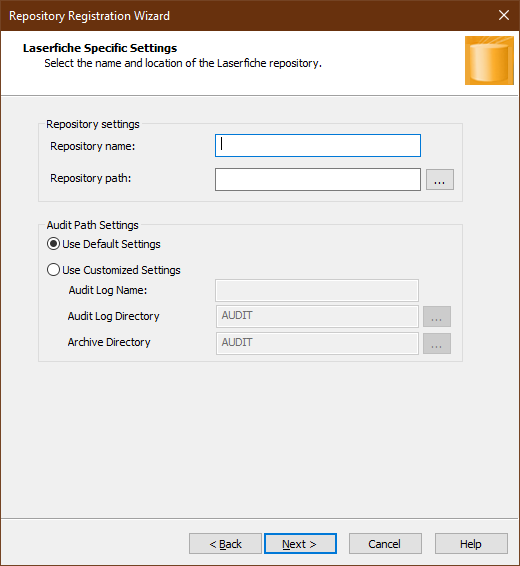520x566 pixels.
Task: Click the Audit Path Settings group label
Action: pyautogui.click(x=92, y=225)
